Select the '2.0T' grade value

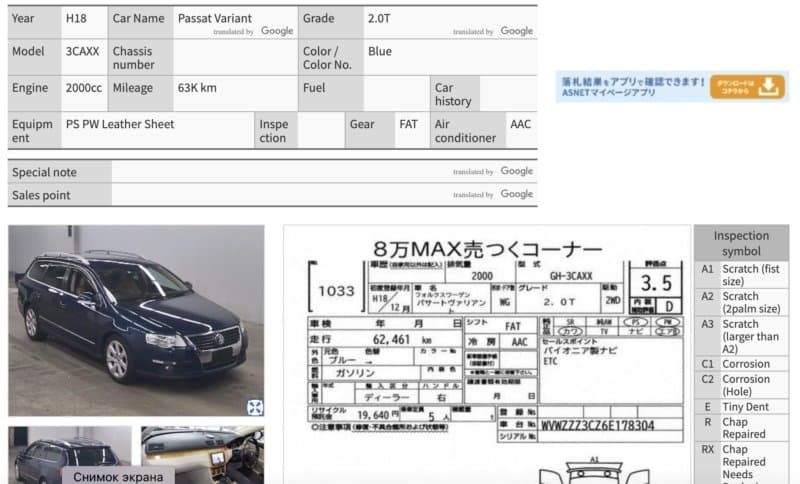379,18
